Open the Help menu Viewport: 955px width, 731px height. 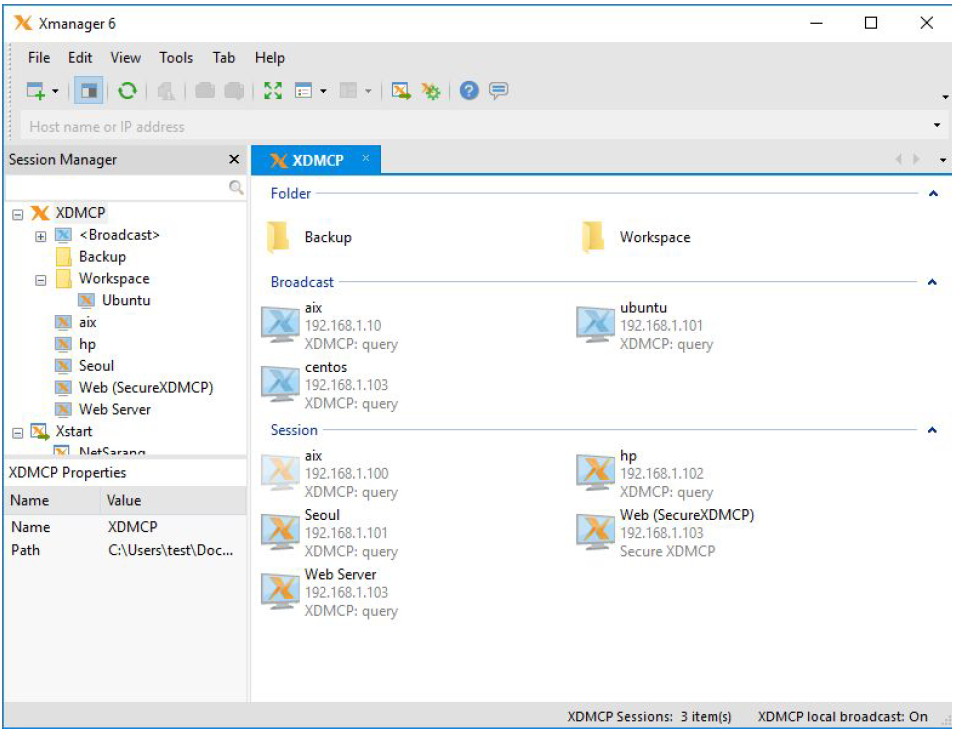270,57
